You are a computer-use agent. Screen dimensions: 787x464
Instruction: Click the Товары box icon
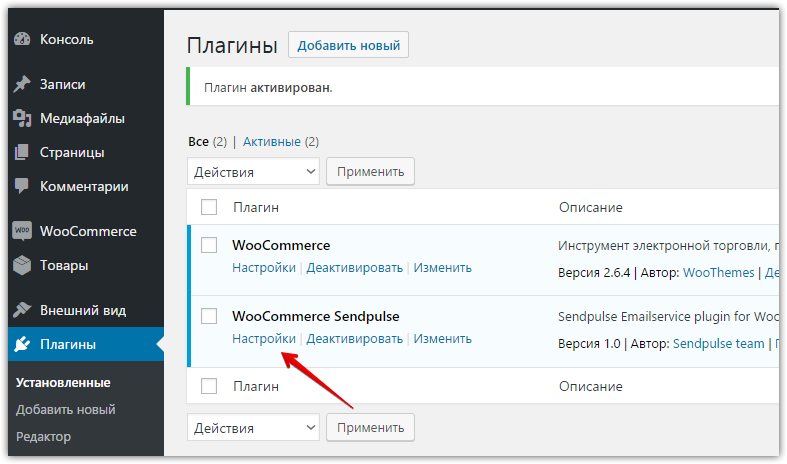[22, 265]
